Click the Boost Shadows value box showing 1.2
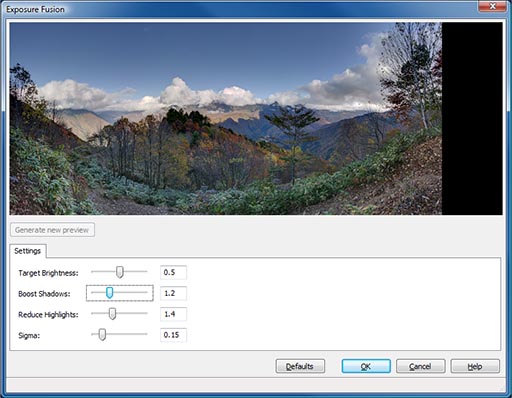The image size is (512, 398). [x=173, y=293]
